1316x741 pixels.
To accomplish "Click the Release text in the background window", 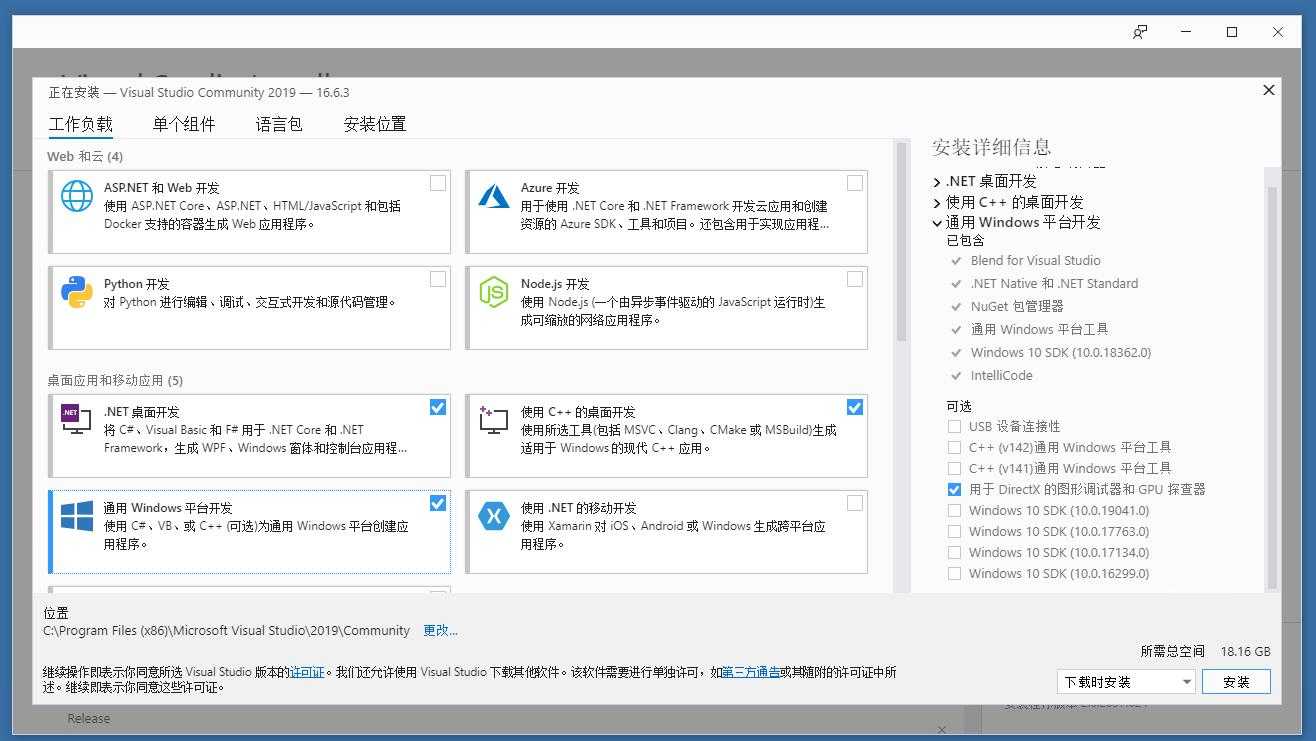I will (x=89, y=718).
